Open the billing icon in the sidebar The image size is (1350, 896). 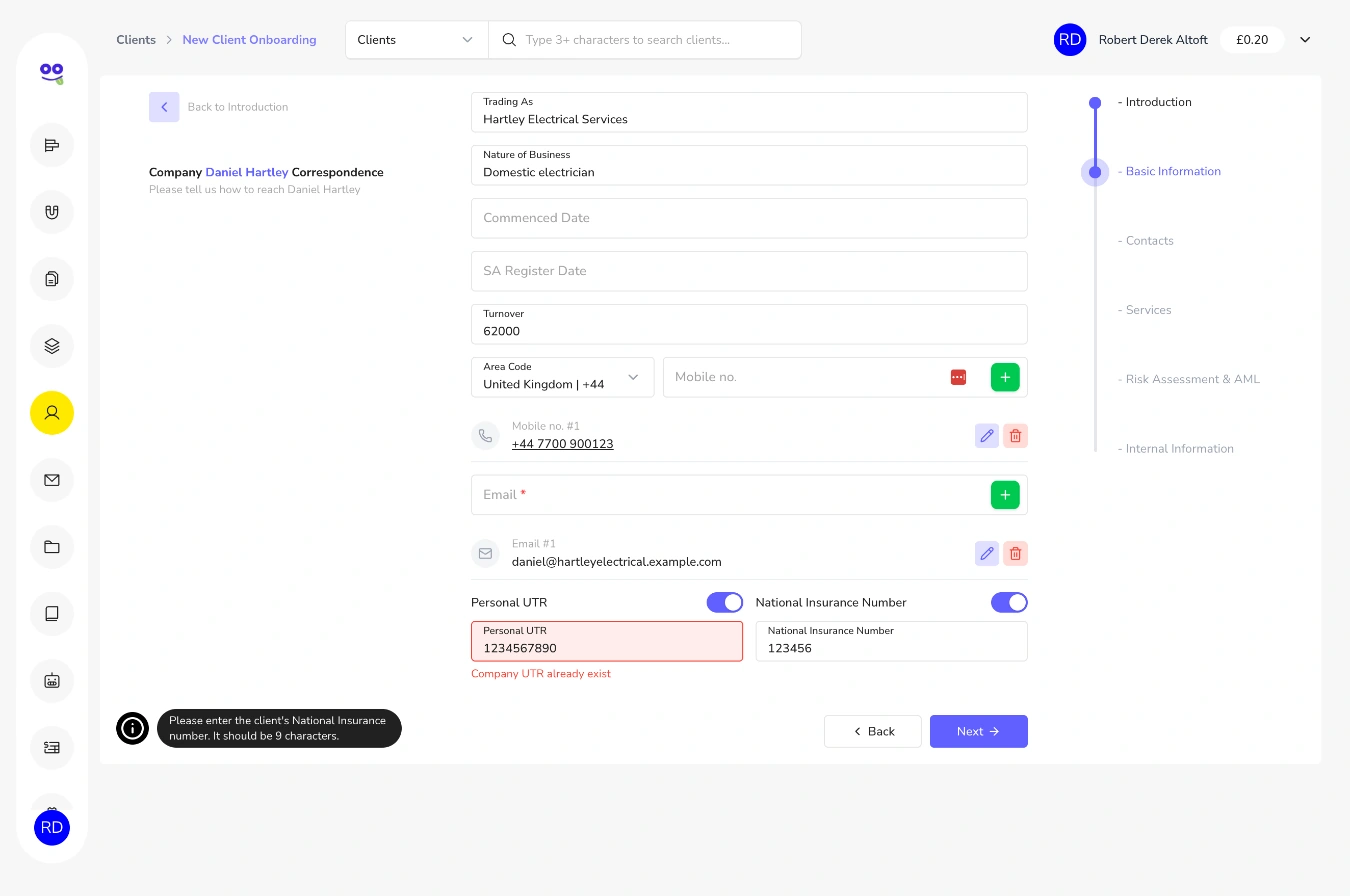coord(52,748)
